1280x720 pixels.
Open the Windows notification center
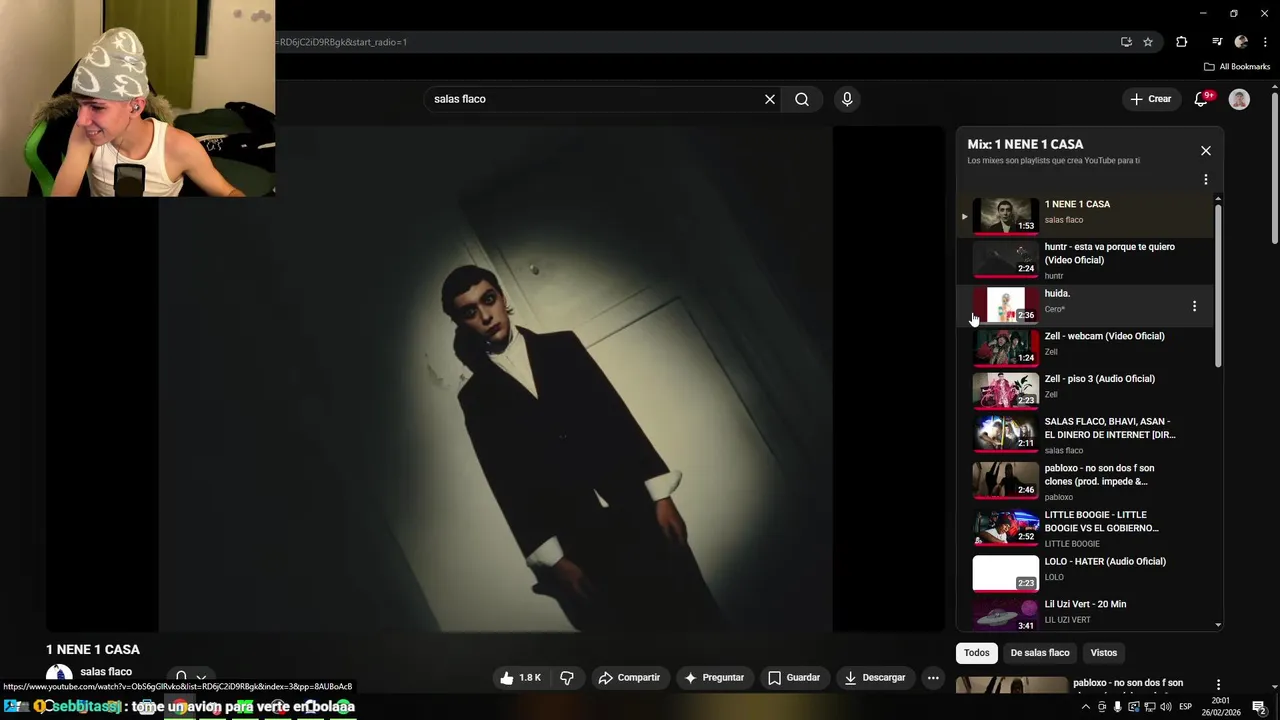[1260, 707]
